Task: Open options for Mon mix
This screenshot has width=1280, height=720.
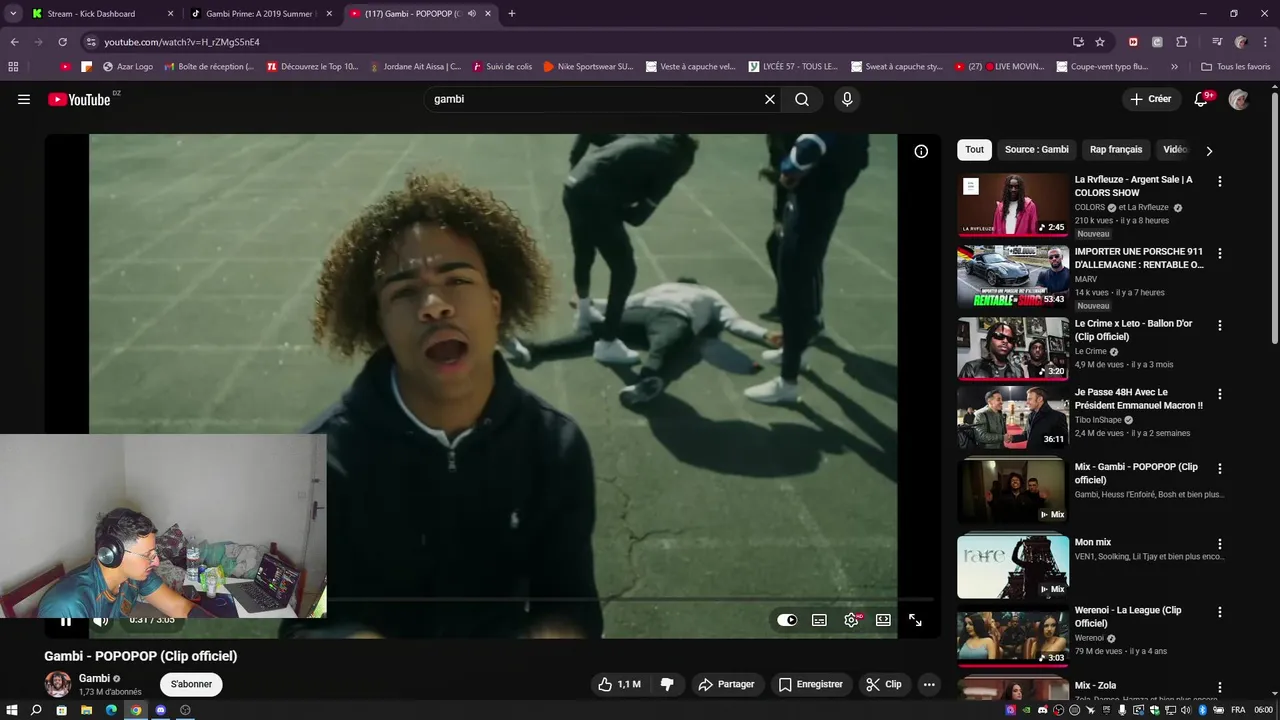Action: pyautogui.click(x=1219, y=545)
